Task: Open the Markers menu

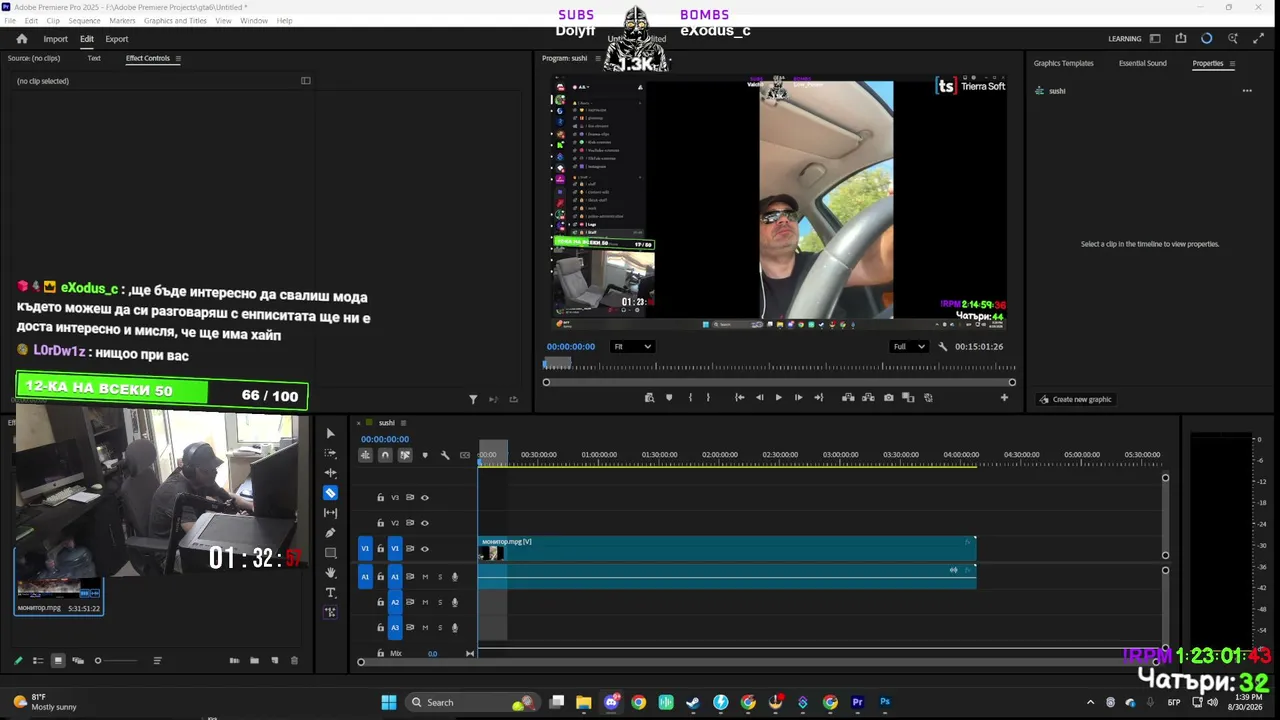Action: [122, 21]
